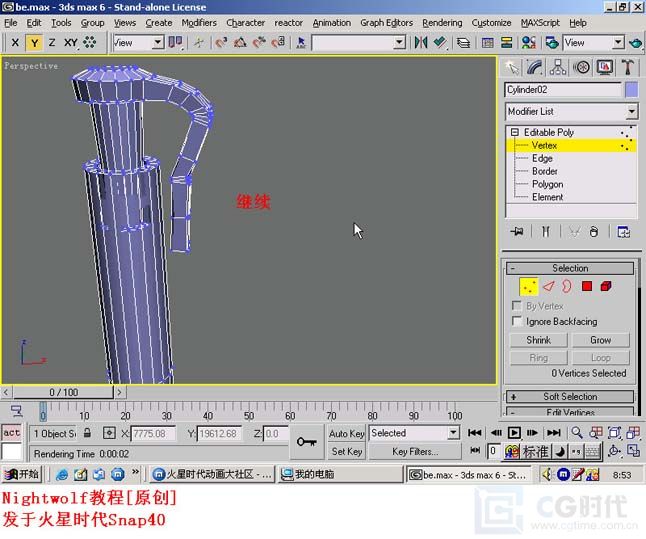The image size is (646, 539).
Task: Open the Curve Editor icon
Action: tap(487, 42)
